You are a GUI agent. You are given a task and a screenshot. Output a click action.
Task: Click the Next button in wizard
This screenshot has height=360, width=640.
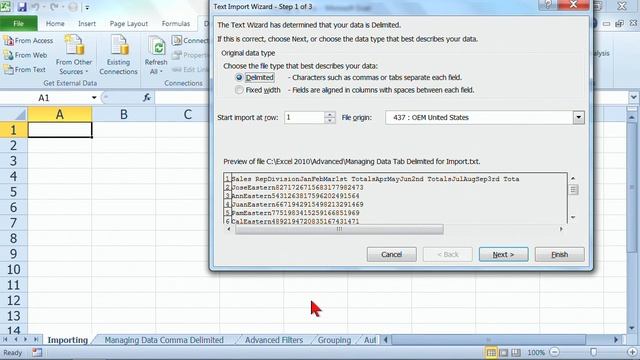tap(503, 254)
